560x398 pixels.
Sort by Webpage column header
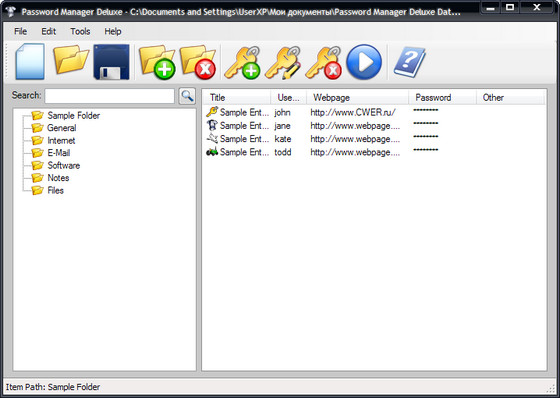tap(358, 97)
